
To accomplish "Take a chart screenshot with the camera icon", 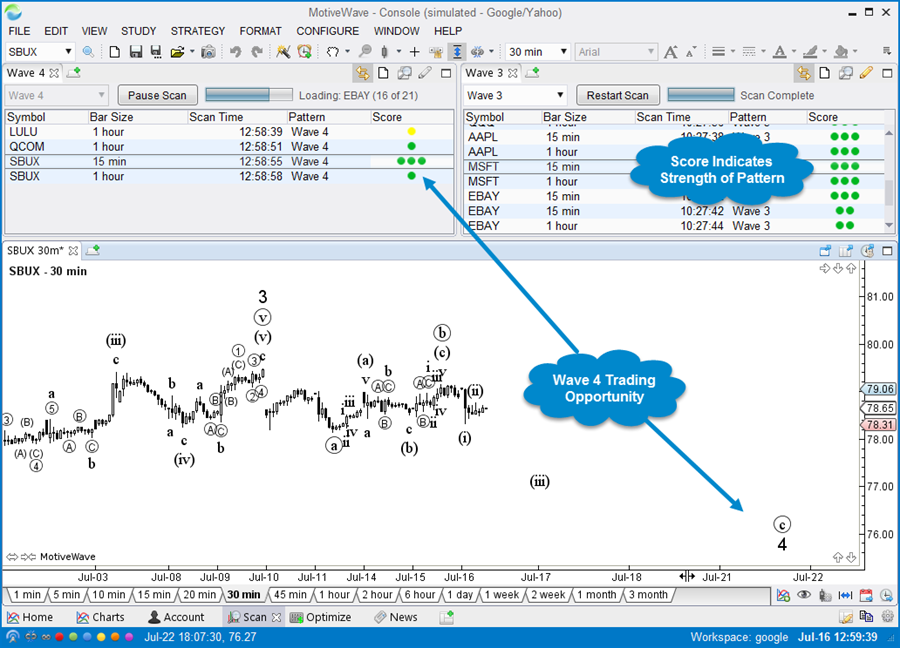I will 208,52.
